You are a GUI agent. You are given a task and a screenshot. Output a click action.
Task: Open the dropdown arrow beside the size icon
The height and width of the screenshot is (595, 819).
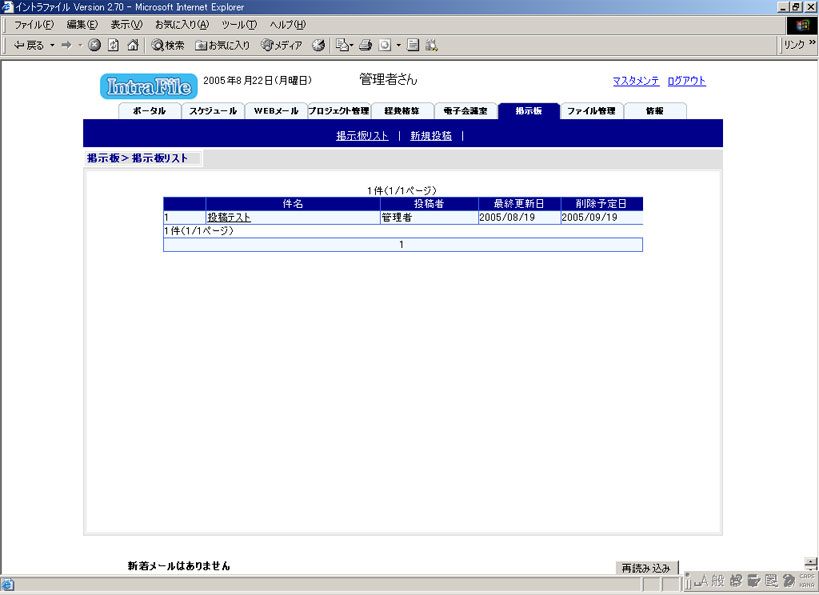(399, 45)
